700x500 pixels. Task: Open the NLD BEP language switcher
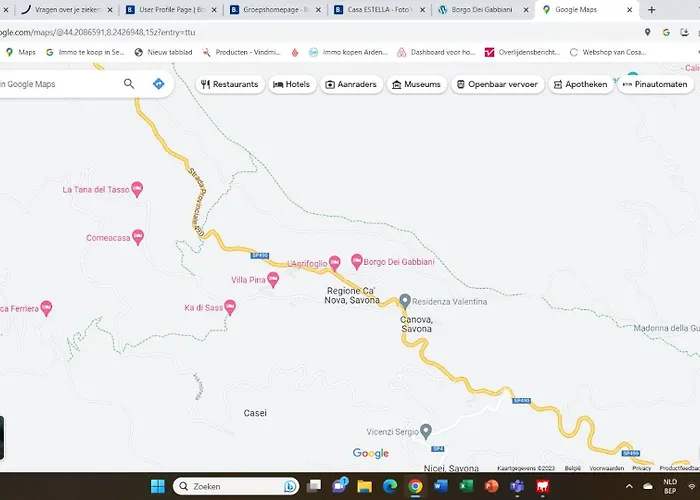click(x=670, y=486)
